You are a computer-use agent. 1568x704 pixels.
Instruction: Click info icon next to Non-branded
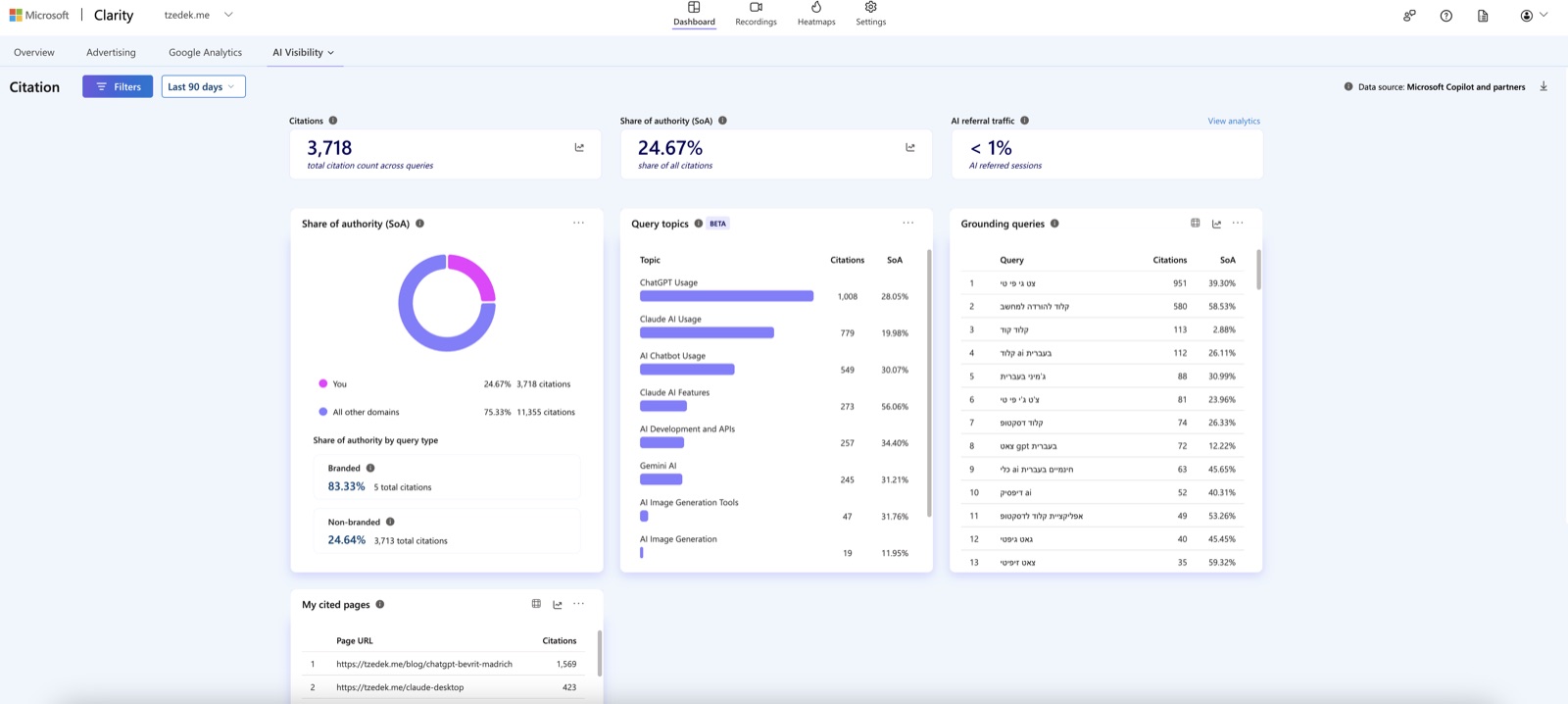pos(390,522)
